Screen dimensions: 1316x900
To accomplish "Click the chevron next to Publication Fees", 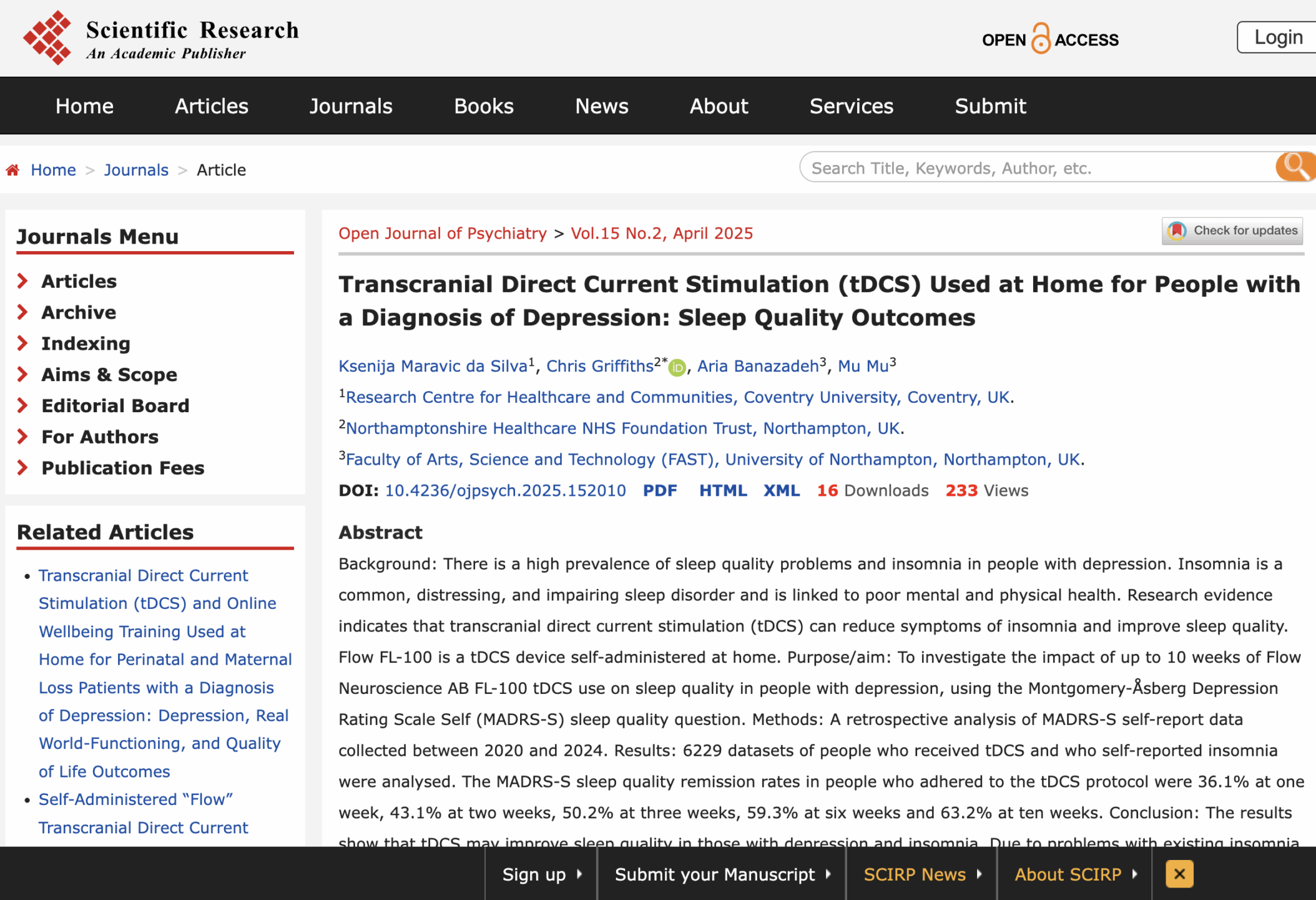I will pyautogui.click(x=22, y=467).
